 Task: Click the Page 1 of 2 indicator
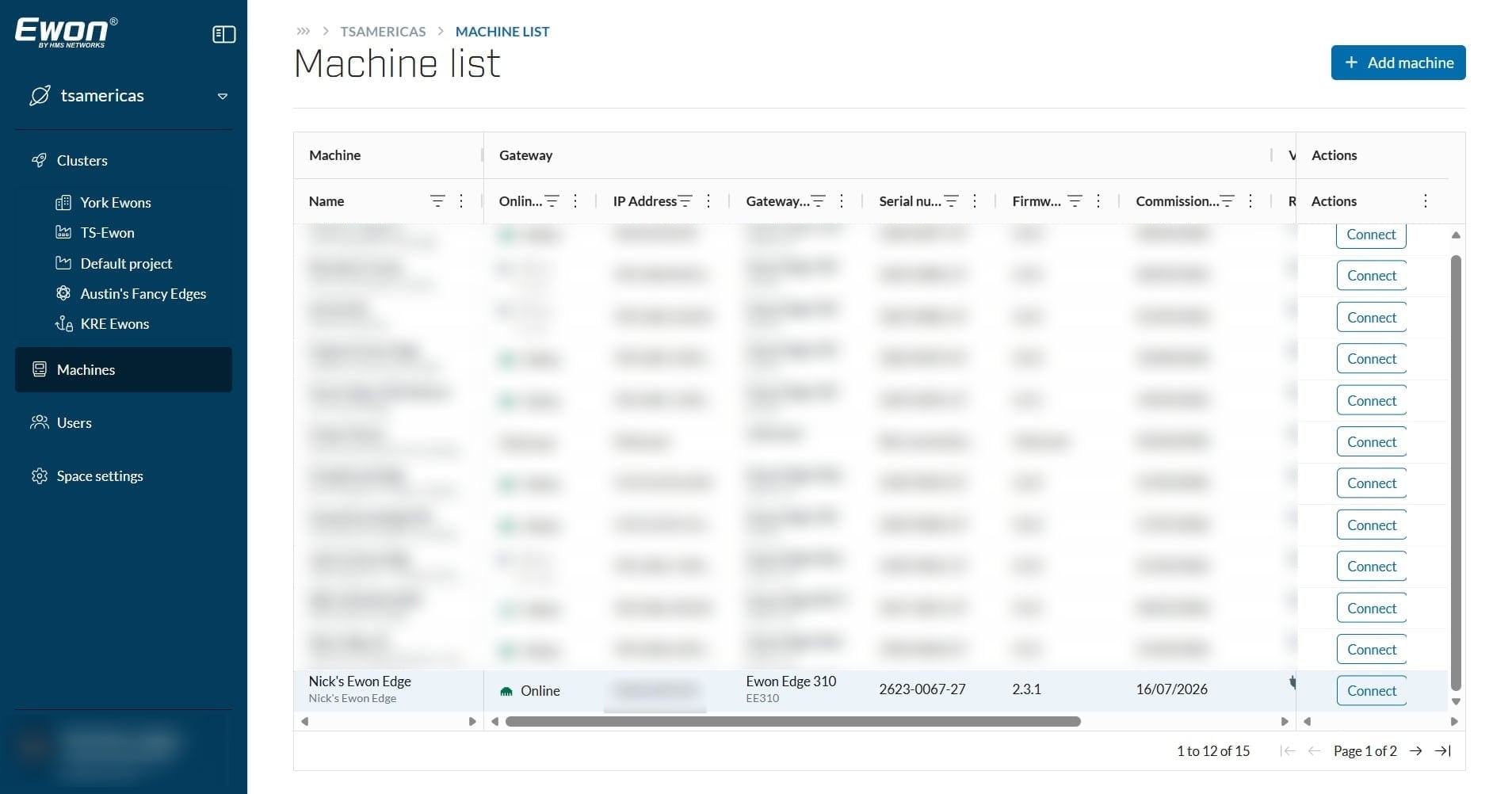pyautogui.click(x=1365, y=750)
